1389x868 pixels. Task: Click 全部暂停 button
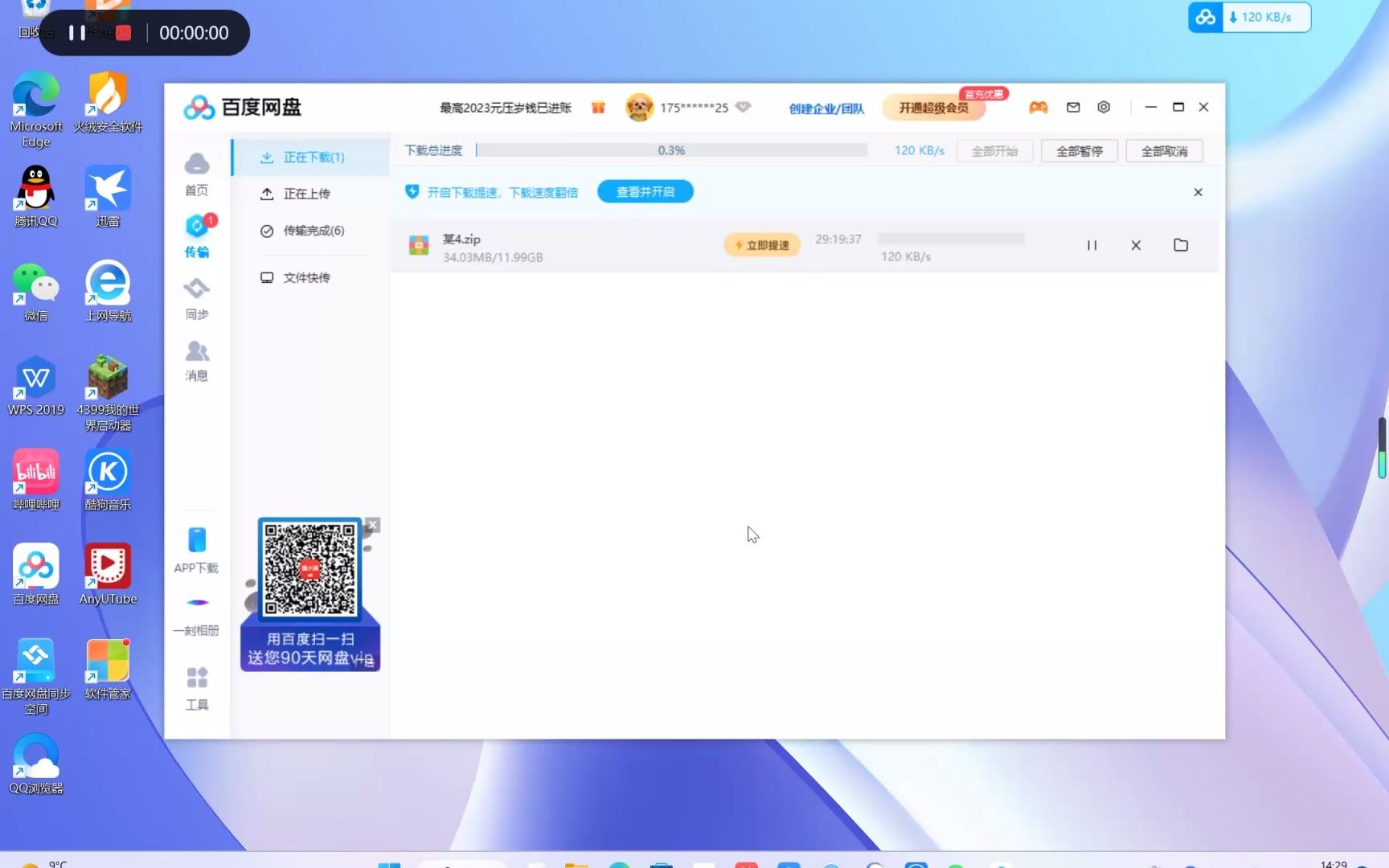[x=1080, y=151]
